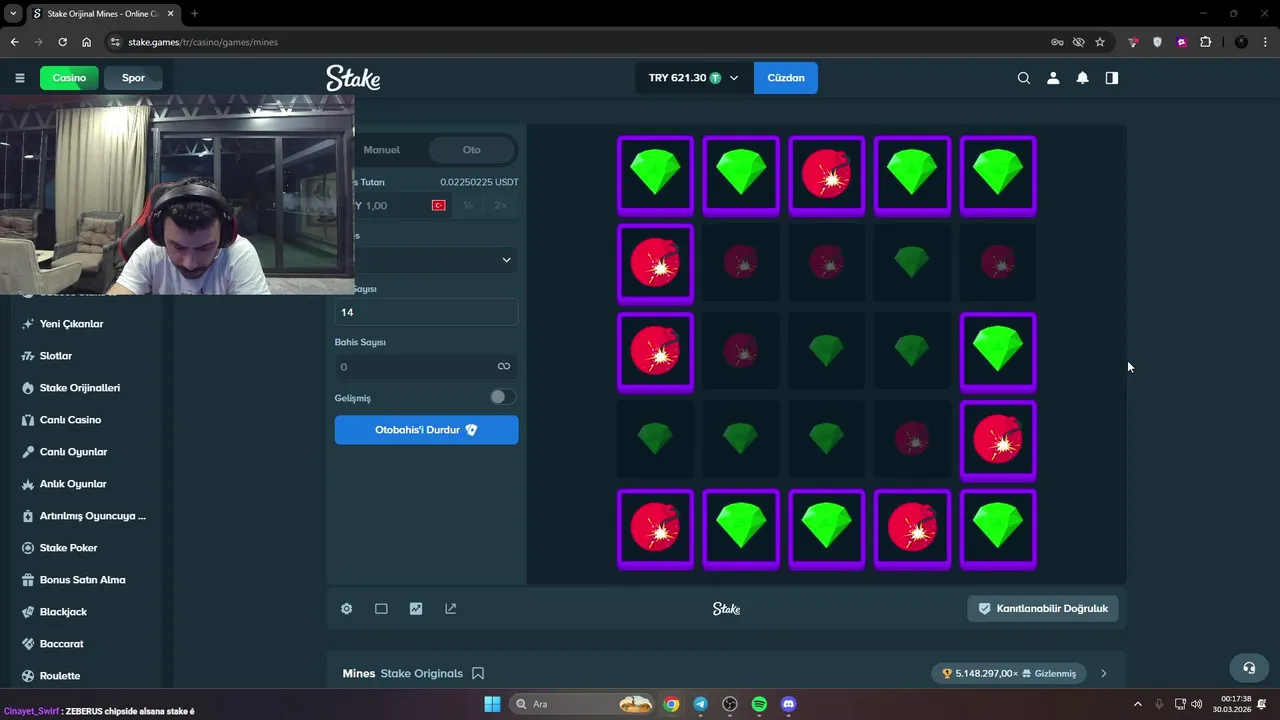Open Blackjack in the sidebar
The height and width of the screenshot is (720, 1280).
pyautogui.click(x=63, y=612)
